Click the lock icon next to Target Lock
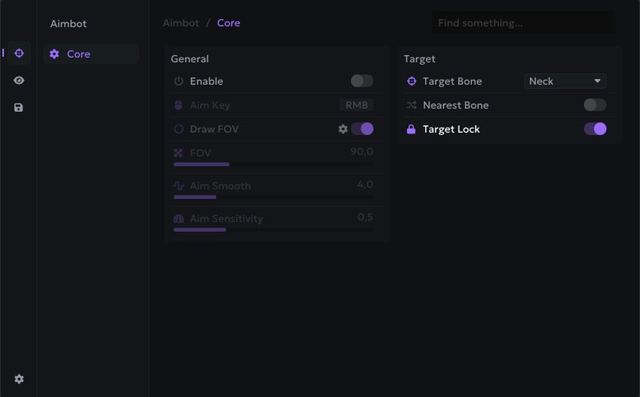 tap(411, 129)
